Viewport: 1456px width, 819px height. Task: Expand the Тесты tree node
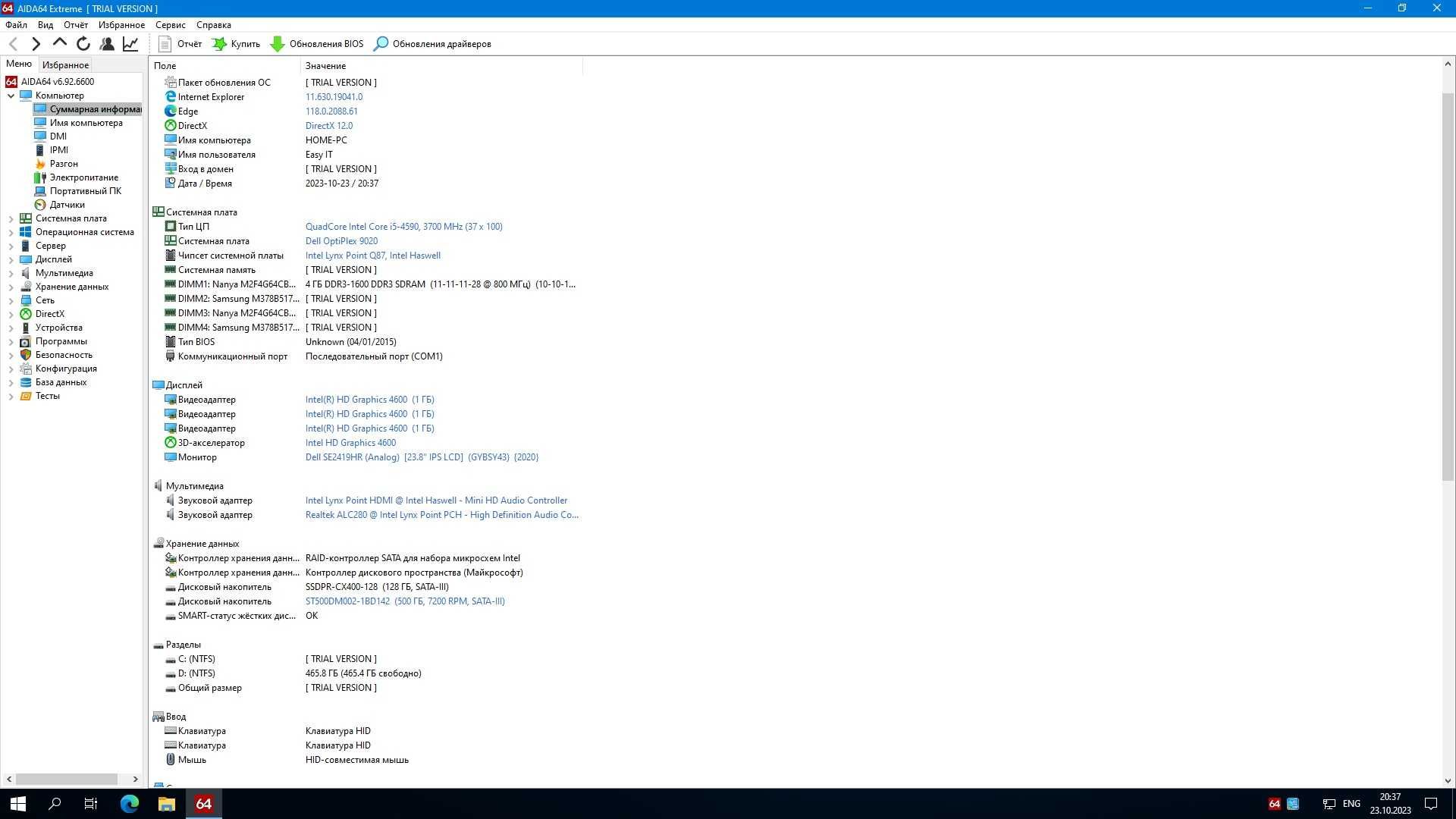coord(11,396)
